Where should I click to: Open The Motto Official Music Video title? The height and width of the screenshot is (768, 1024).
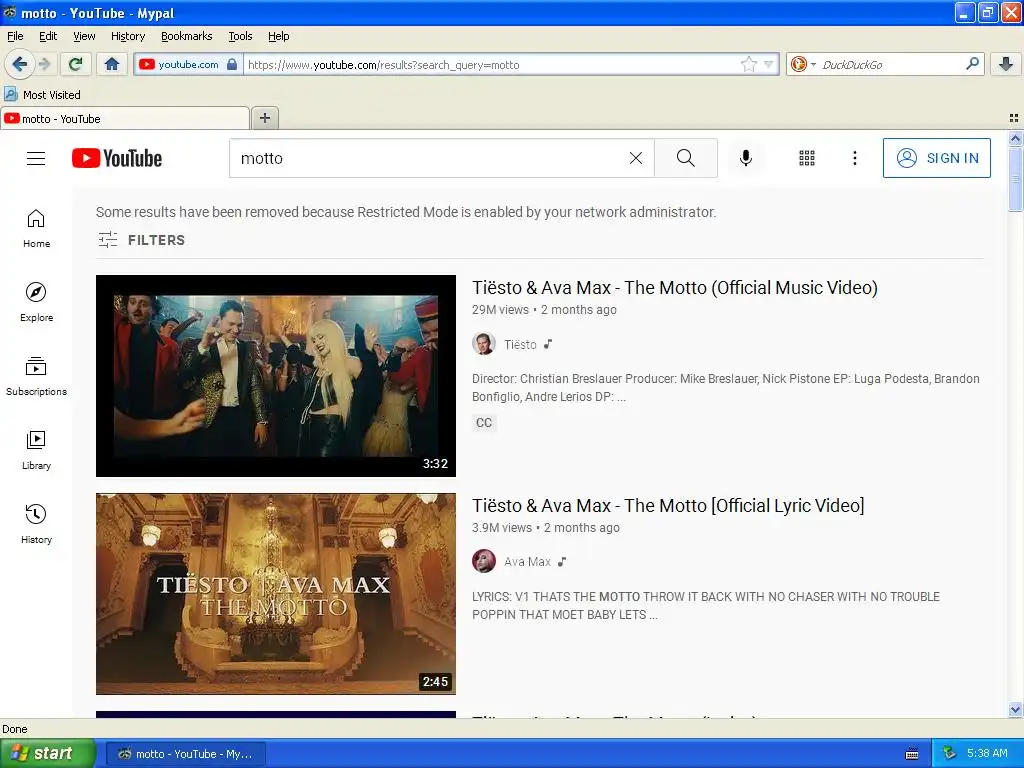pos(675,287)
